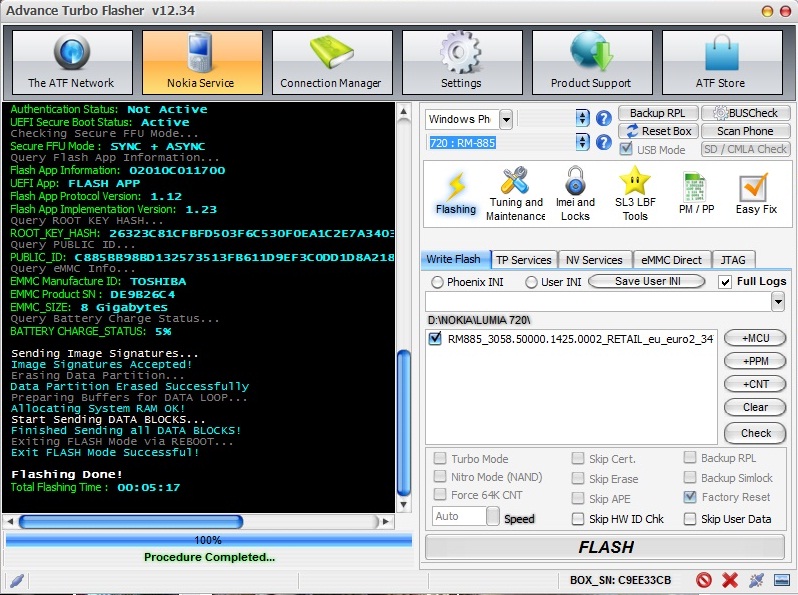Switch to eMMC Direct tab
The image size is (798, 595).
click(672, 260)
